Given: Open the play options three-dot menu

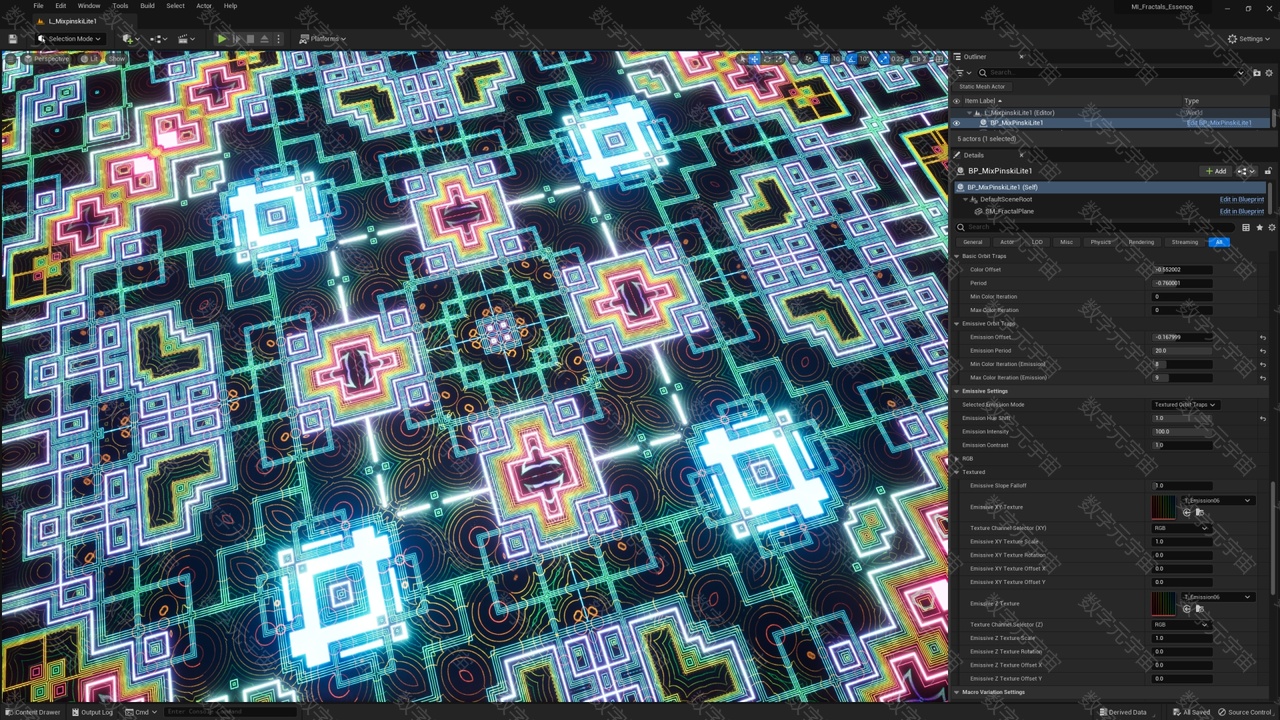Looking at the screenshot, I should pos(278,39).
